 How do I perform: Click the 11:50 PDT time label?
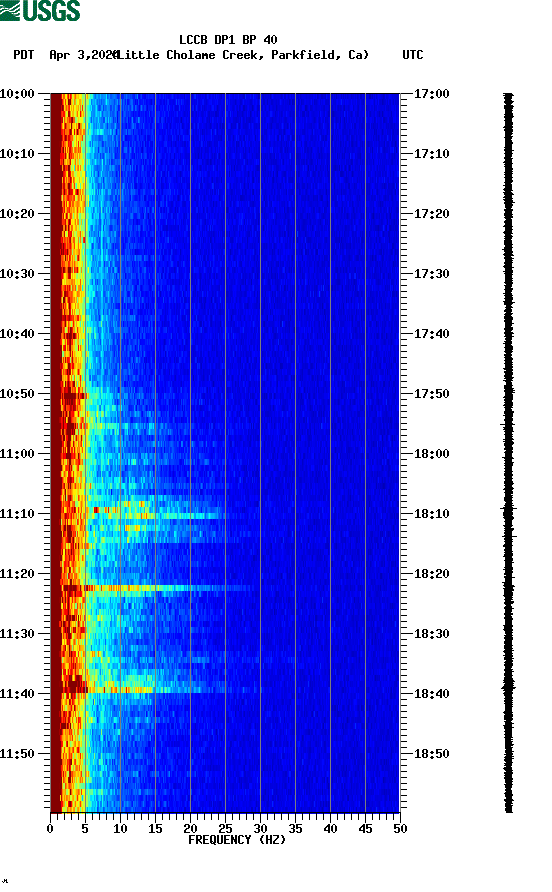tap(17, 754)
